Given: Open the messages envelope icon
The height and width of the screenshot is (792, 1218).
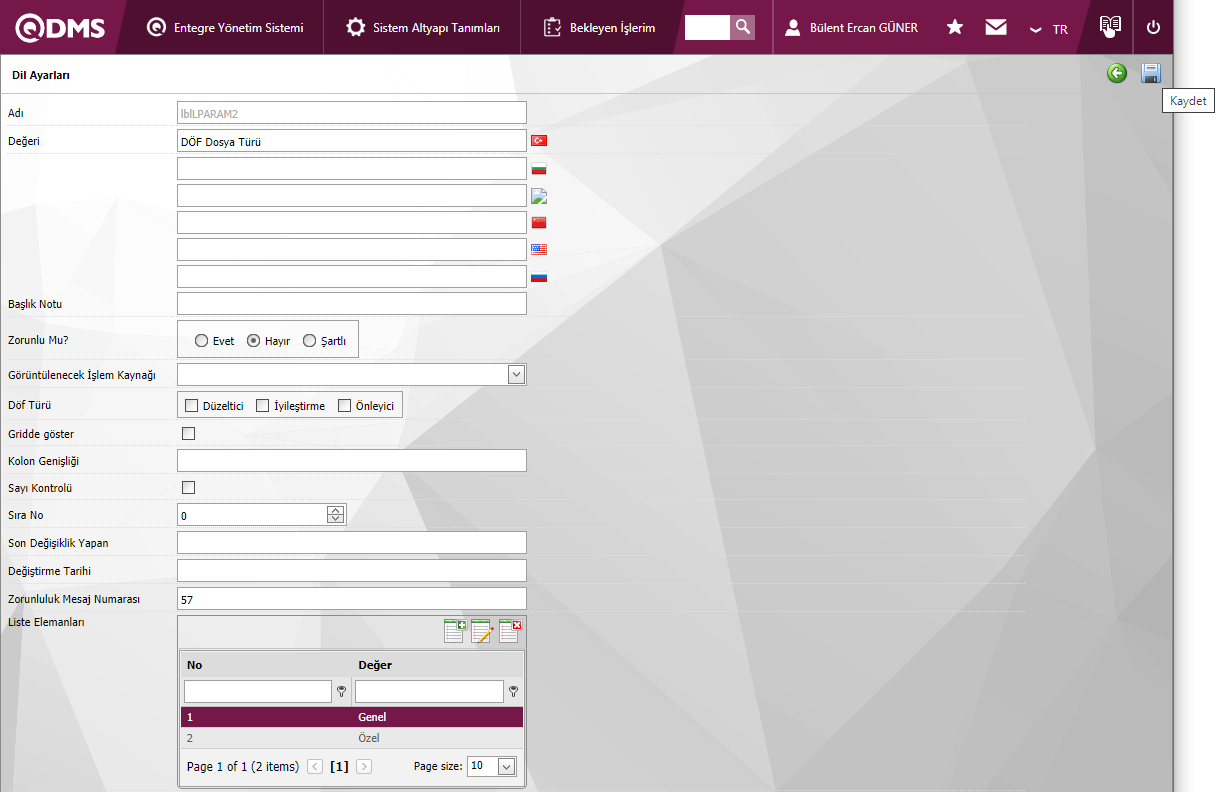Looking at the screenshot, I should coord(996,27).
